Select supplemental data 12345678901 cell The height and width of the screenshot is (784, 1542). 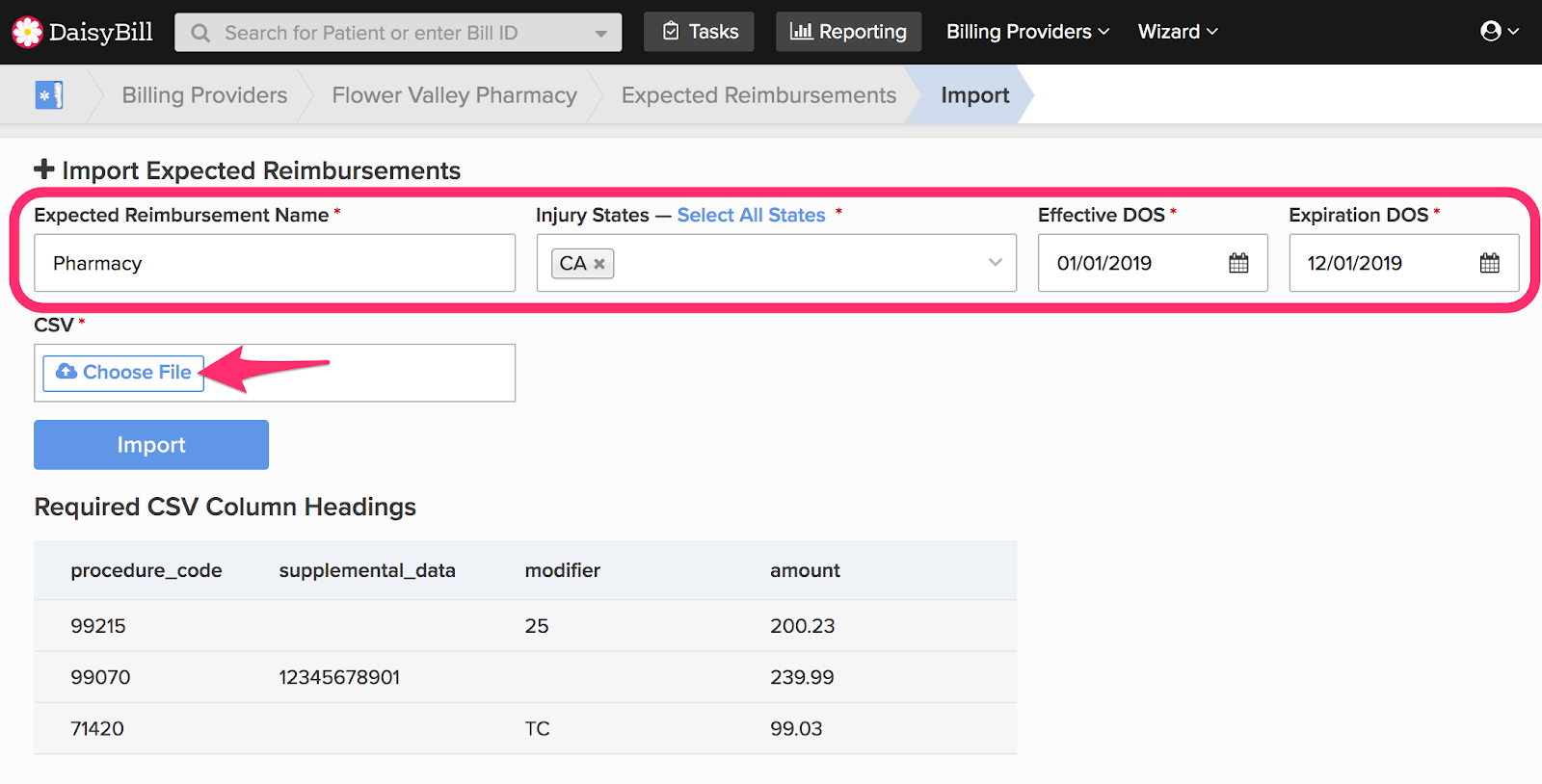pos(339,677)
